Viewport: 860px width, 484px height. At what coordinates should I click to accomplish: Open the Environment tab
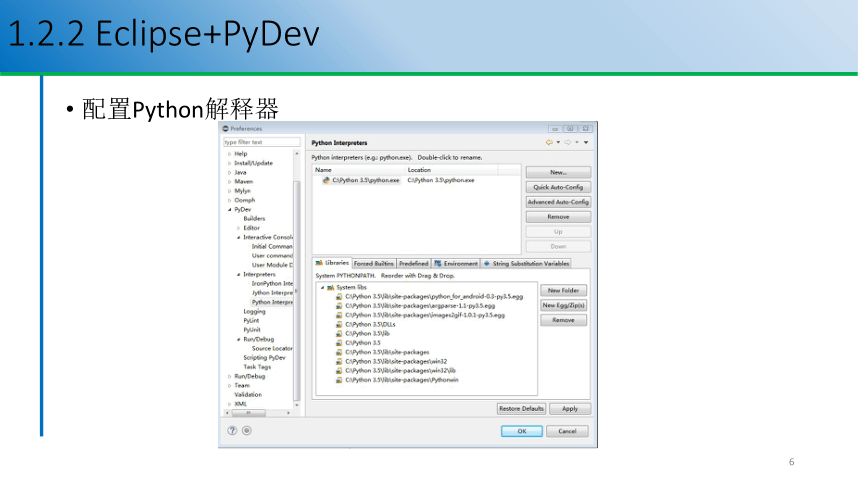click(x=456, y=264)
